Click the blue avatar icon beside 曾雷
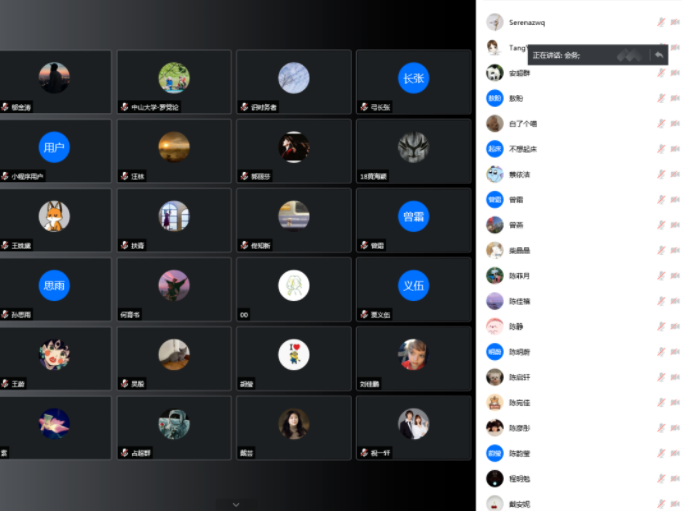Screen dimensions: 696x511 [x=494, y=200]
